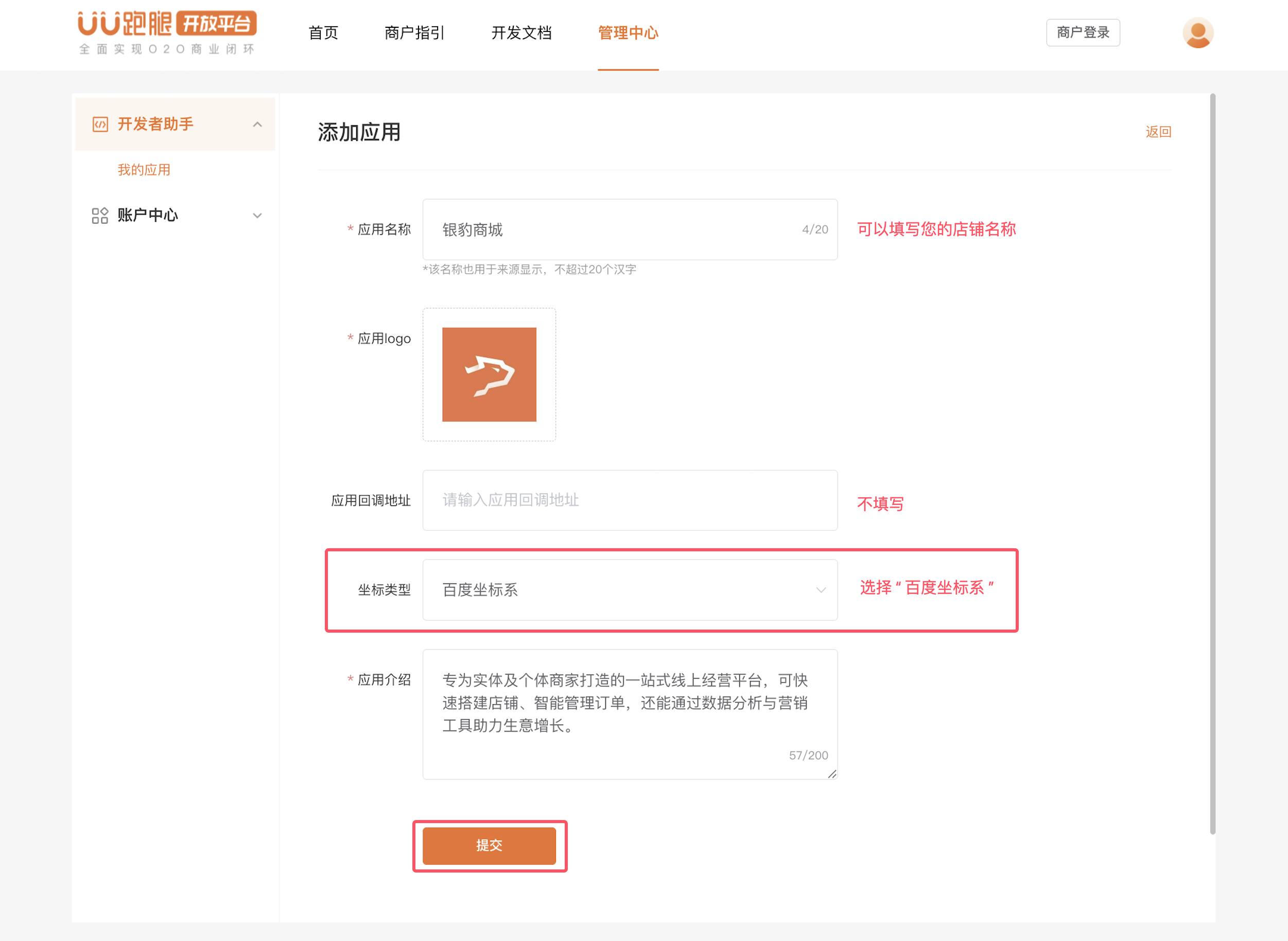
Task: Open the 开发文档 tab
Action: pyautogui.click(x=521, y=32)
